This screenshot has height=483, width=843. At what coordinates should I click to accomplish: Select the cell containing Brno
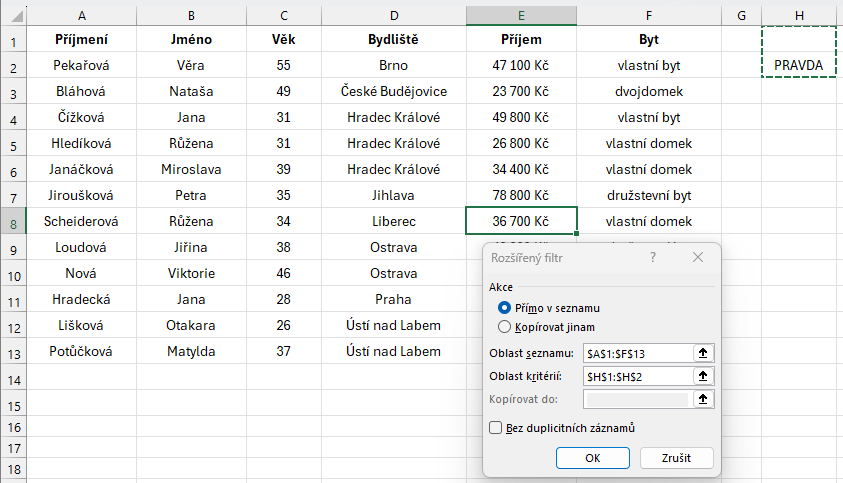[394, 65]
